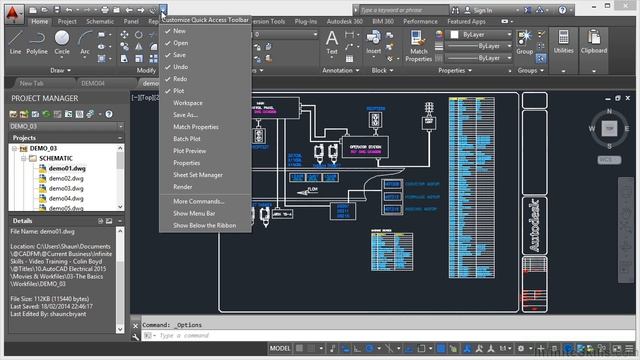Click the Help question mark icon in title bar

tap(562, 10)
